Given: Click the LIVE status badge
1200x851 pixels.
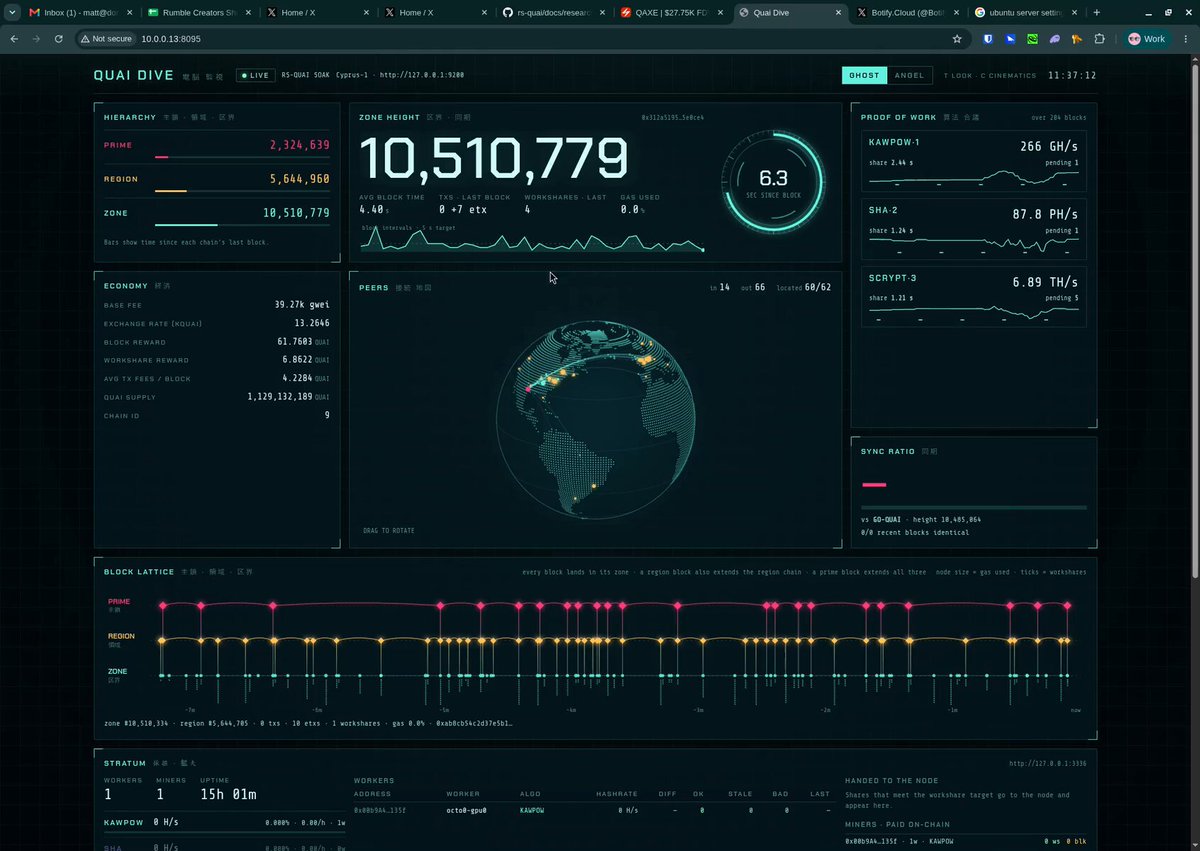Looking at the screenshot, I should point(256,75).
